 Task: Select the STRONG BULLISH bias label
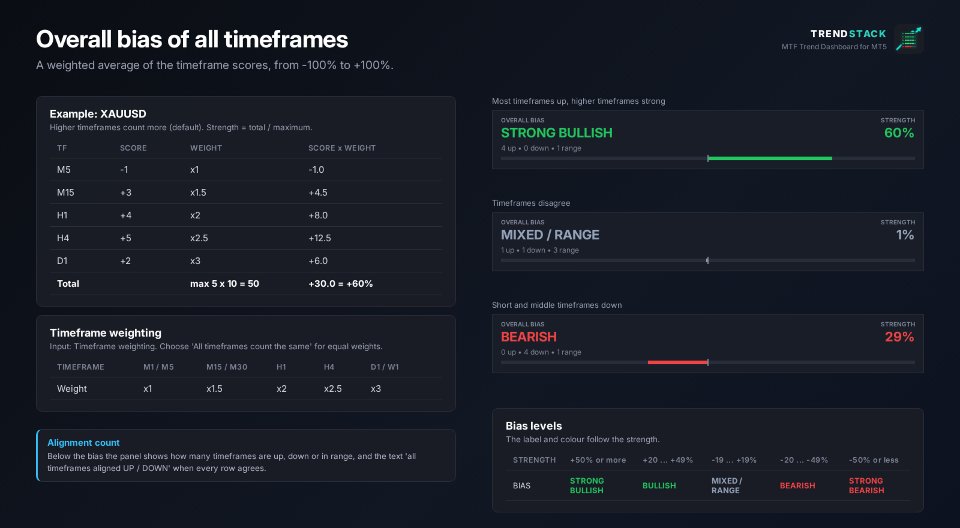pos(557,133)
